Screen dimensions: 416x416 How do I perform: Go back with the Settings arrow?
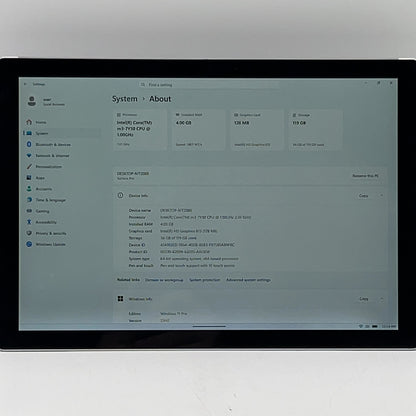pyautogui.click(x=26, y=84)
